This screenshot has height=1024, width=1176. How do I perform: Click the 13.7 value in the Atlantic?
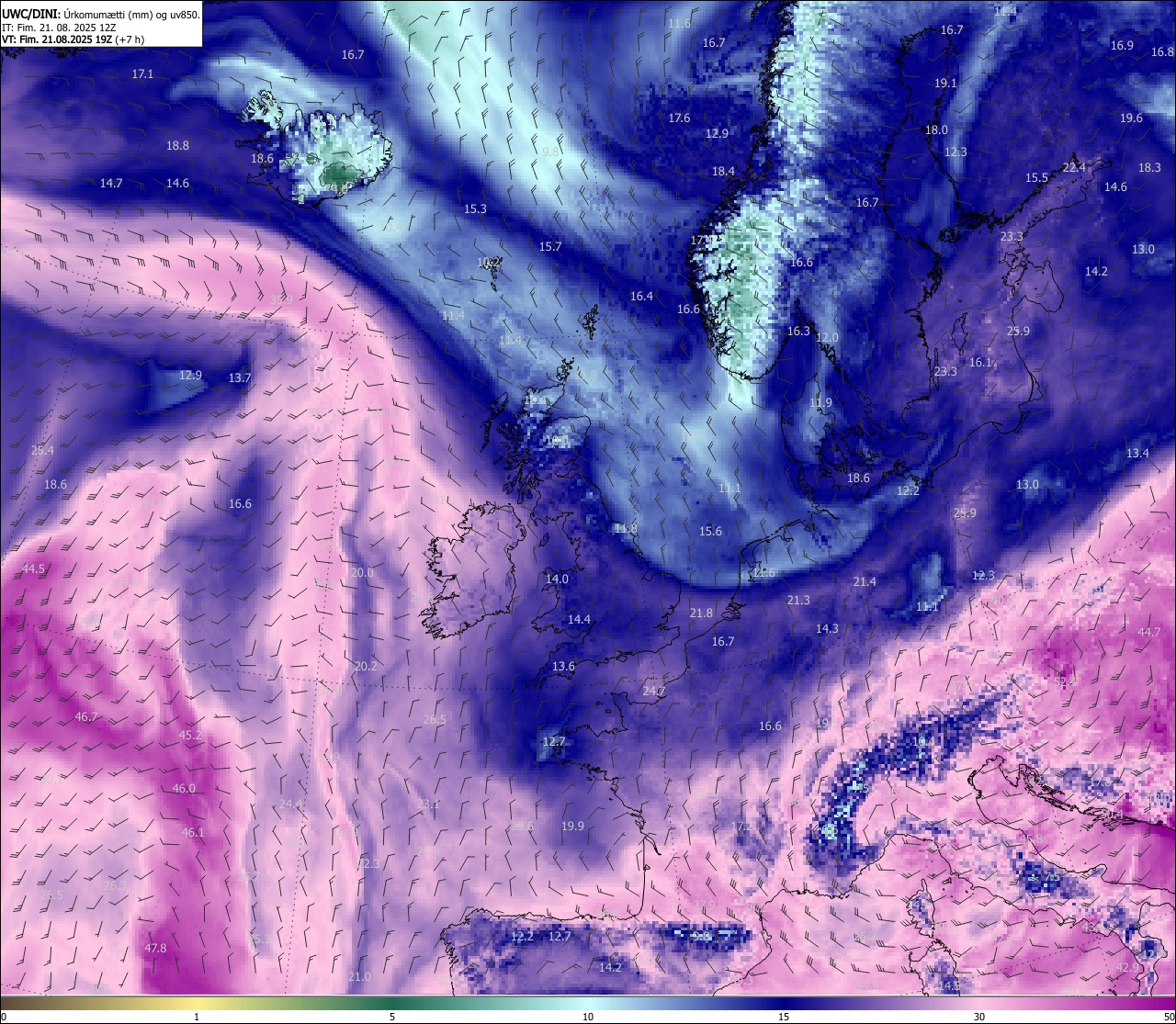coord(240,377)
